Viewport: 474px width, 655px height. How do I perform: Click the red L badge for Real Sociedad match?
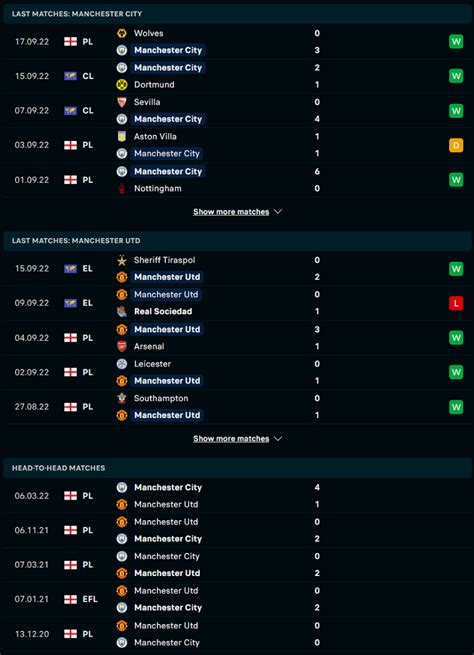tap(456, 303)
